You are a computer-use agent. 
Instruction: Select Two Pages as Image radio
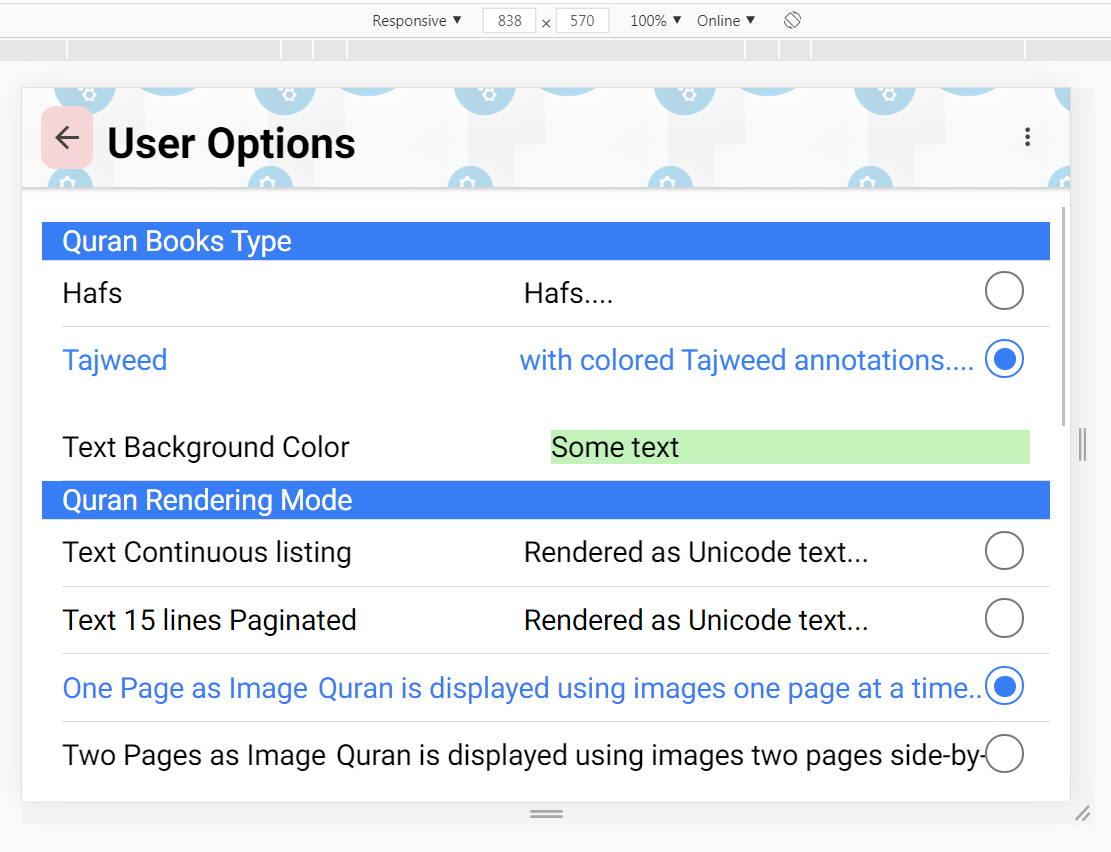pos(1004,754)
